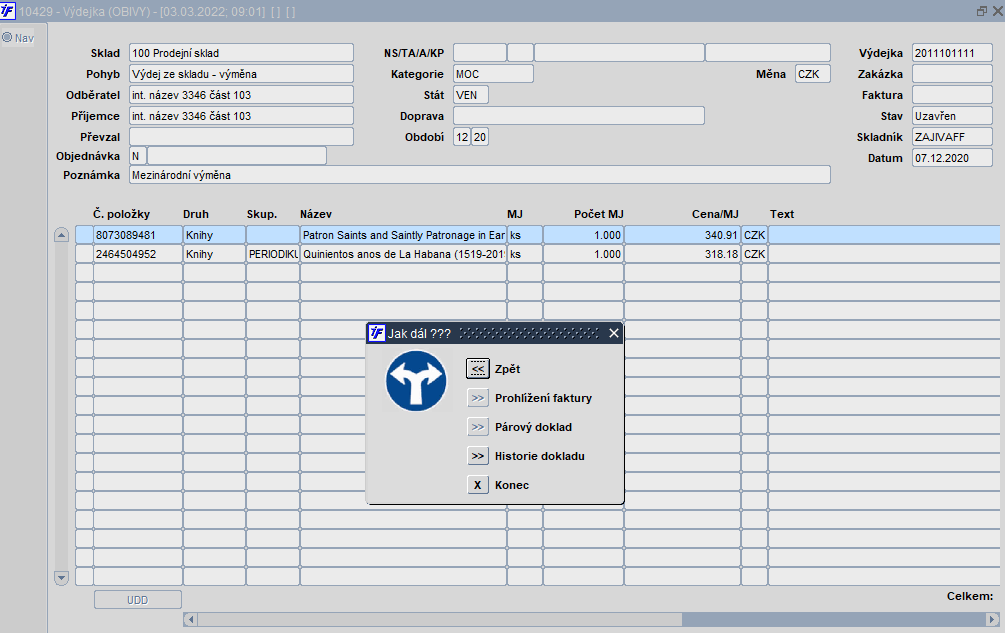Select row with item 8073089481
The width and height of the screenshot is (1005, 633).
(138, 235)
